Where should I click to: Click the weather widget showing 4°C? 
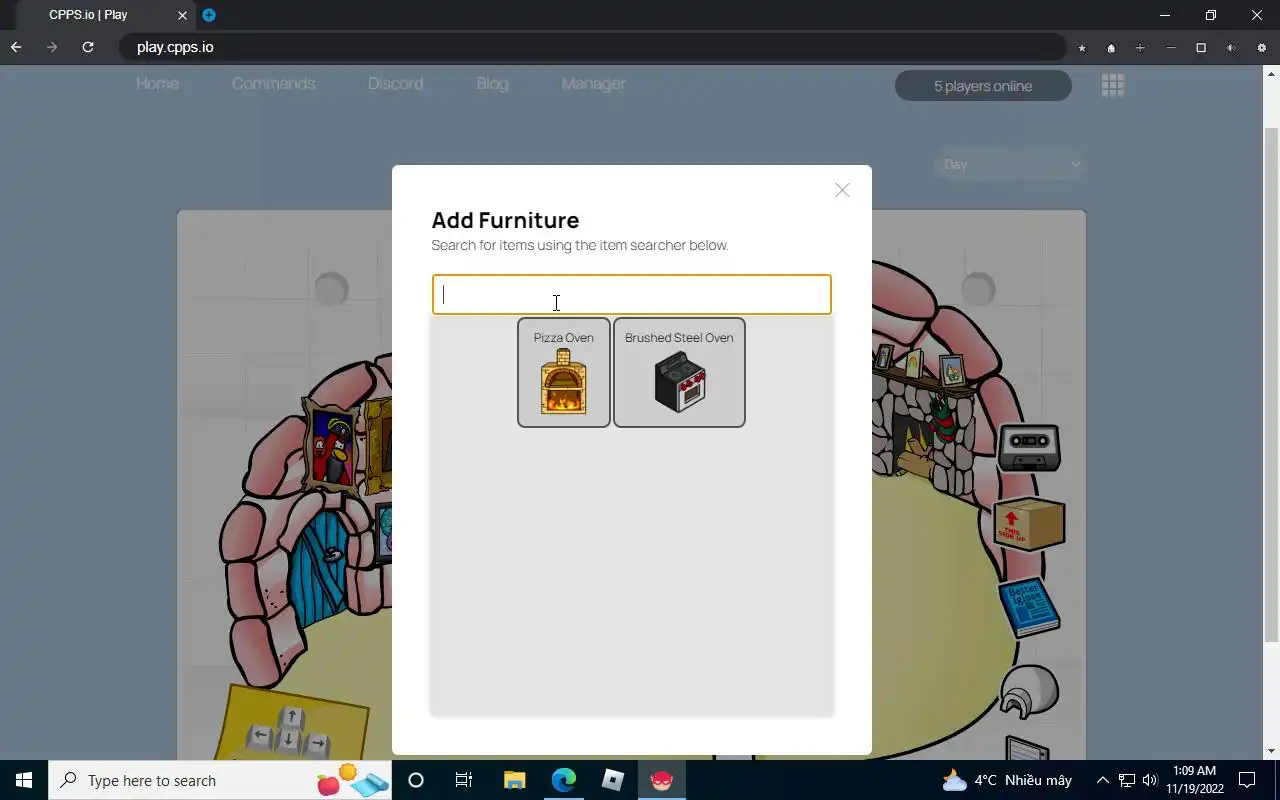click(x=1007, y=780)
